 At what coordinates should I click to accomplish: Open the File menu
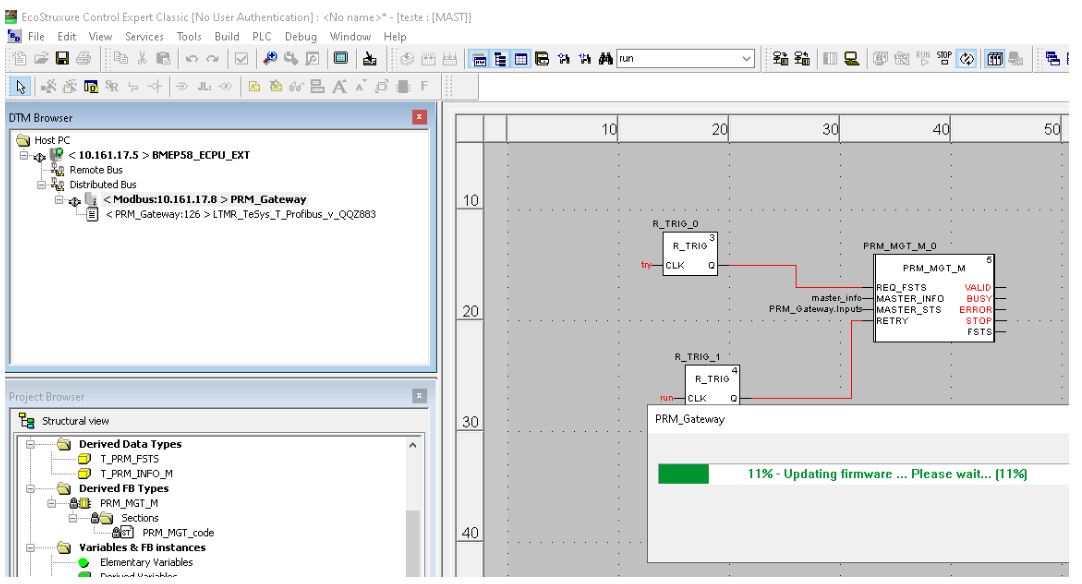[x=36, y=37]
